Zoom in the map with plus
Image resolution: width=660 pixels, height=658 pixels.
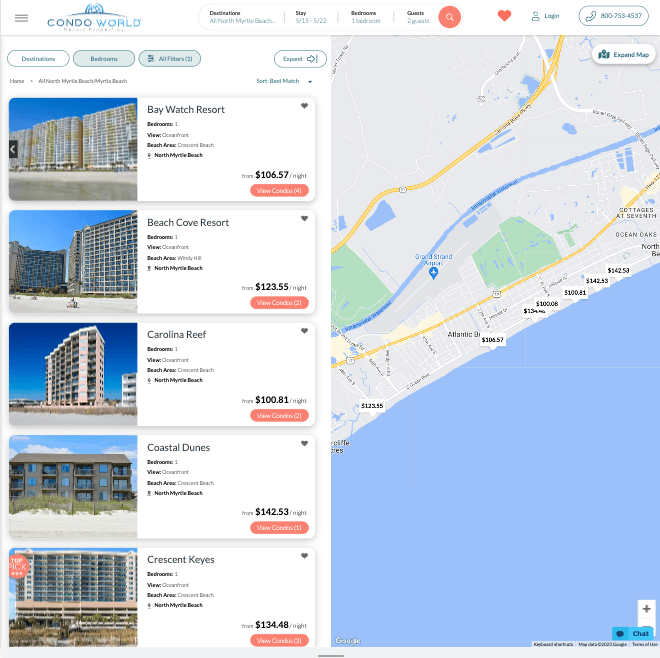[x=646, y=609]
